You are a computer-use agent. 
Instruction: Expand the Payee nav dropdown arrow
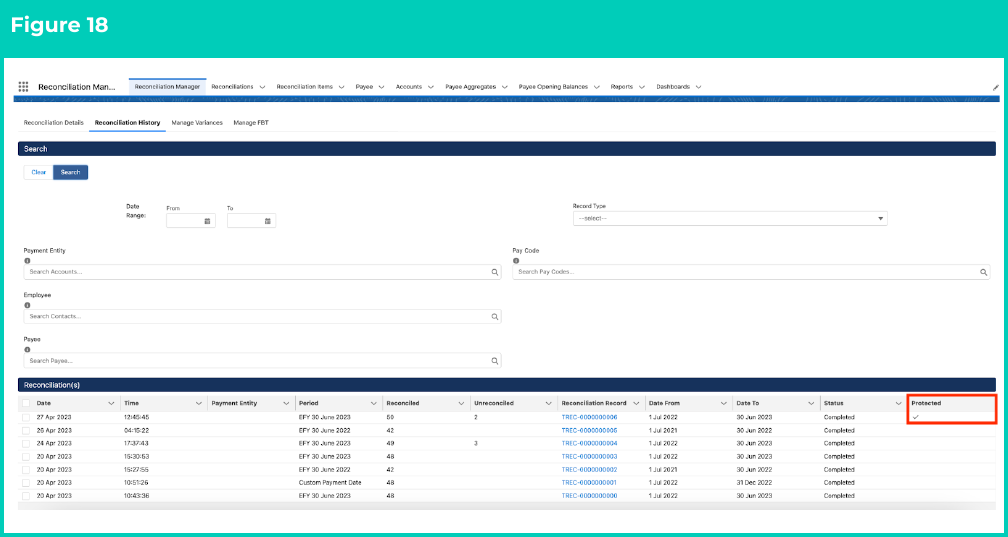(381, 87)
